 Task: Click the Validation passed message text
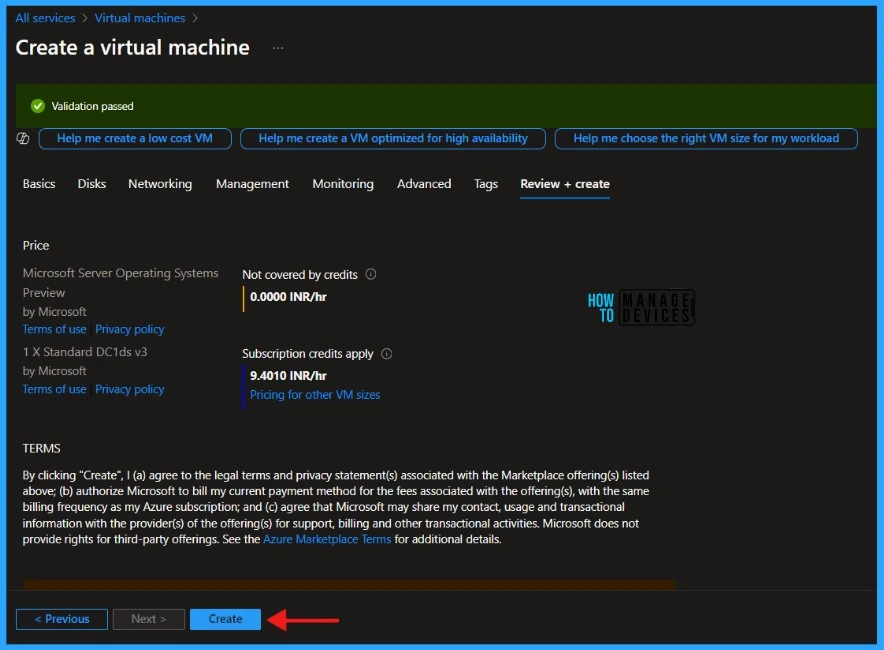click(92, 106)
